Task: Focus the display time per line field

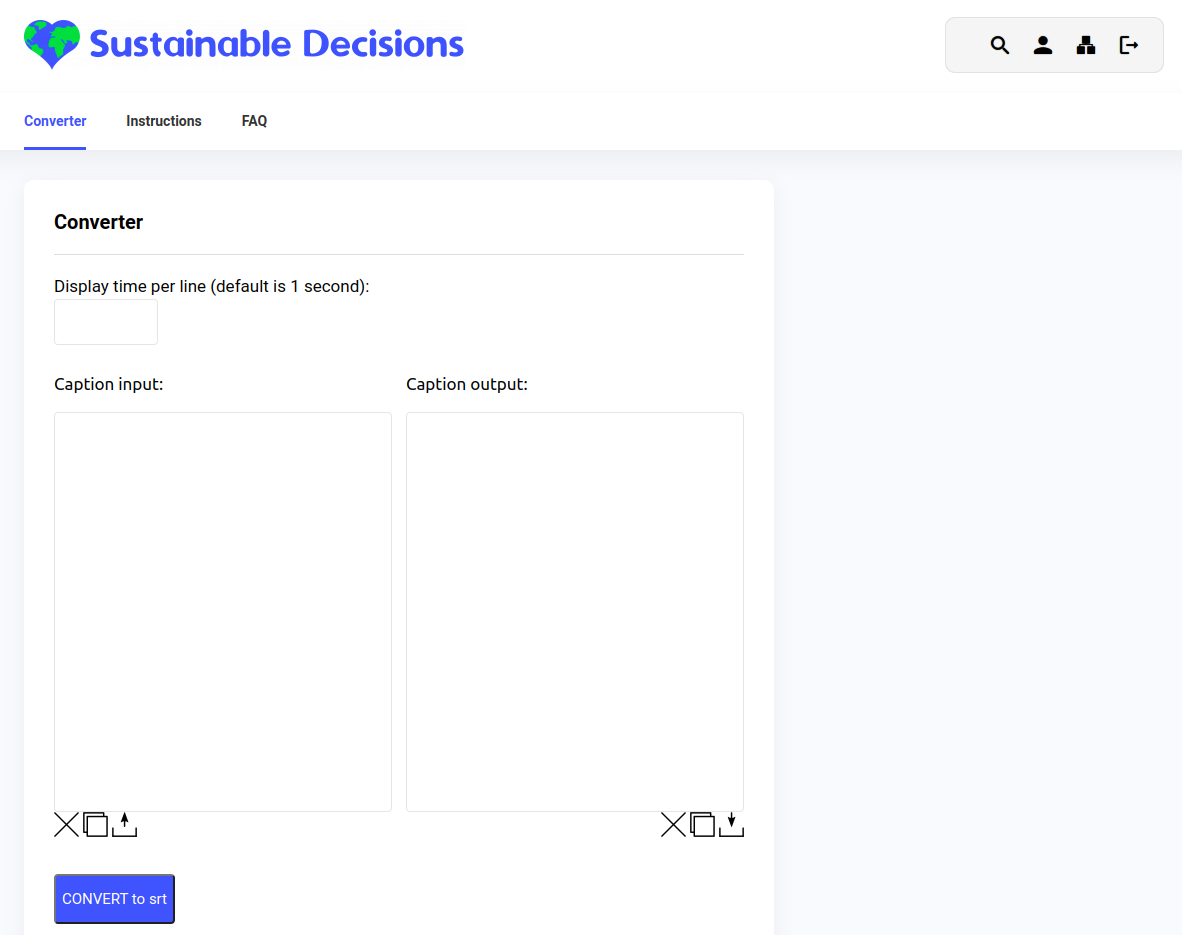Action: (106, 322)
